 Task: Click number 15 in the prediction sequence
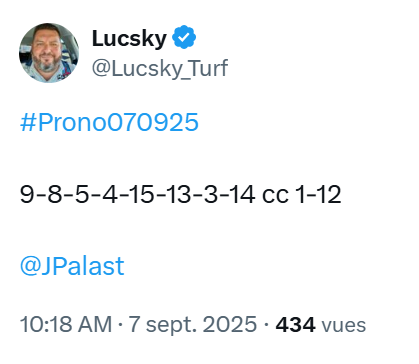(142, 194)
